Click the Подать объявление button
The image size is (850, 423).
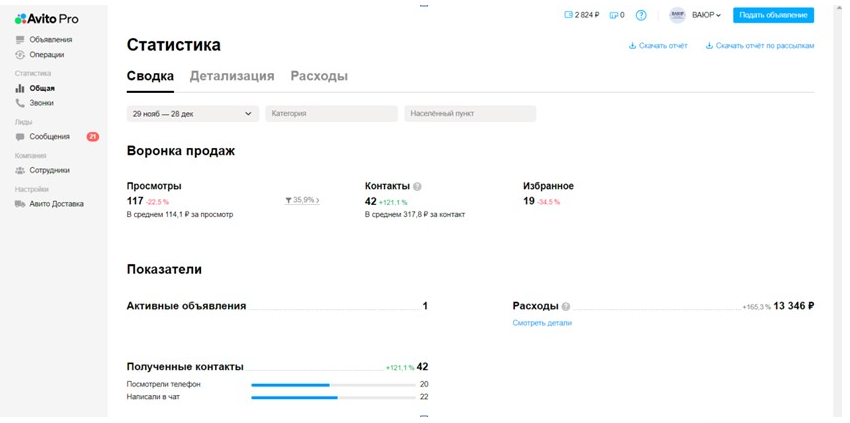coord(774,15)
